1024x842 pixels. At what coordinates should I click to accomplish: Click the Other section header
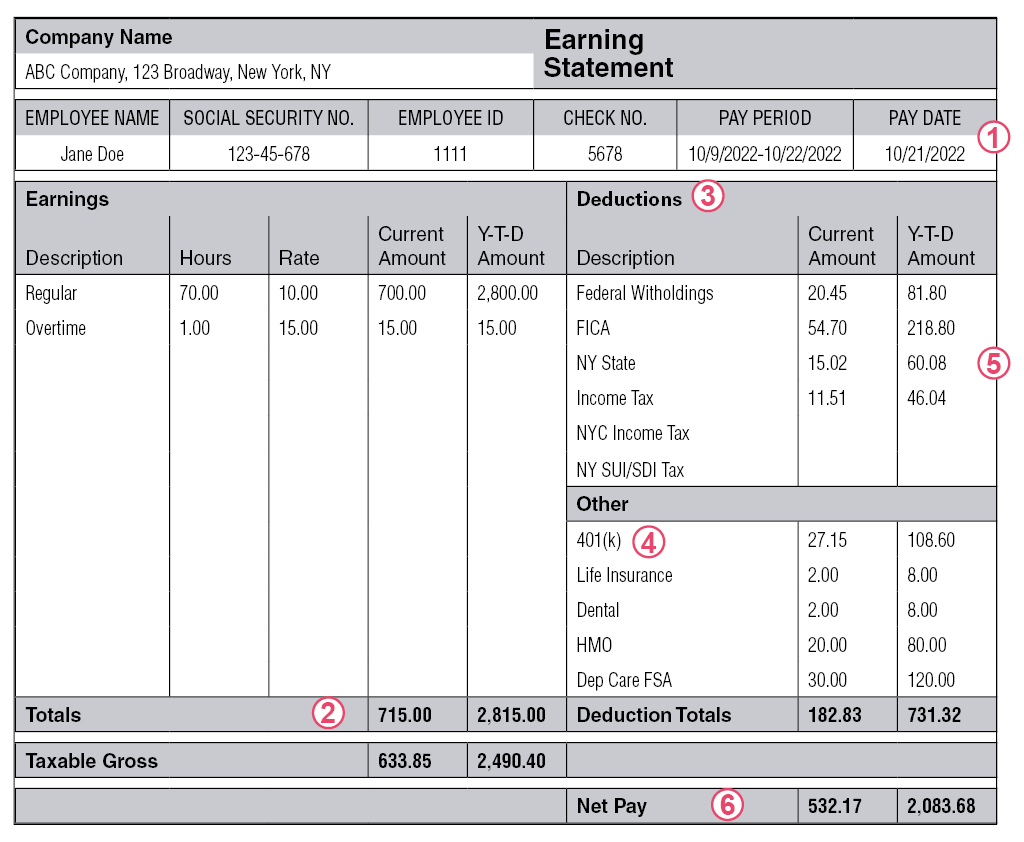pyautogui.click(x=602, y=504)
